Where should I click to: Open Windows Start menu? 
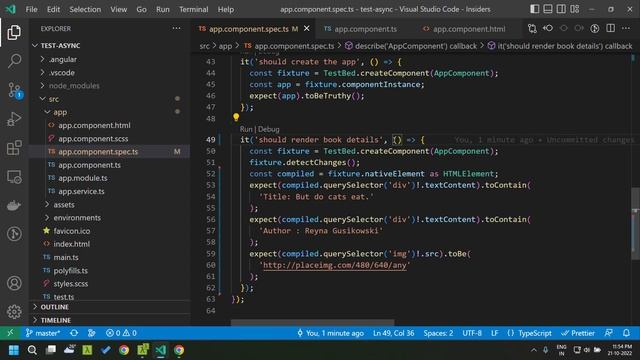click(14, 350)
